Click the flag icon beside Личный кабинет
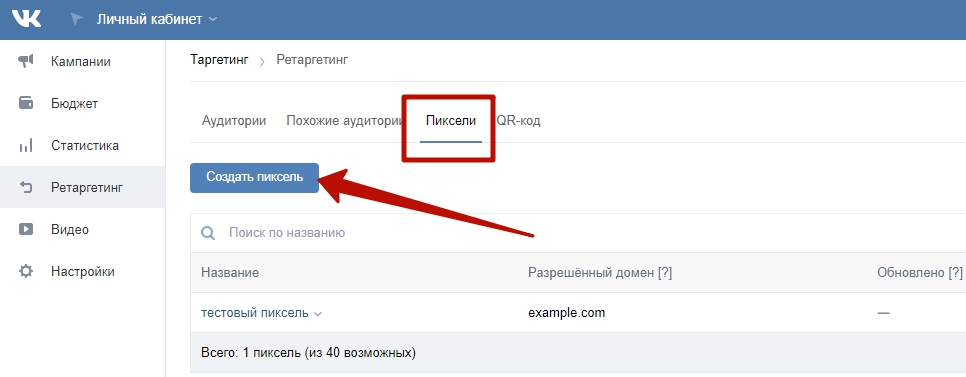This screenshot has height=377, width=966. 77,19
